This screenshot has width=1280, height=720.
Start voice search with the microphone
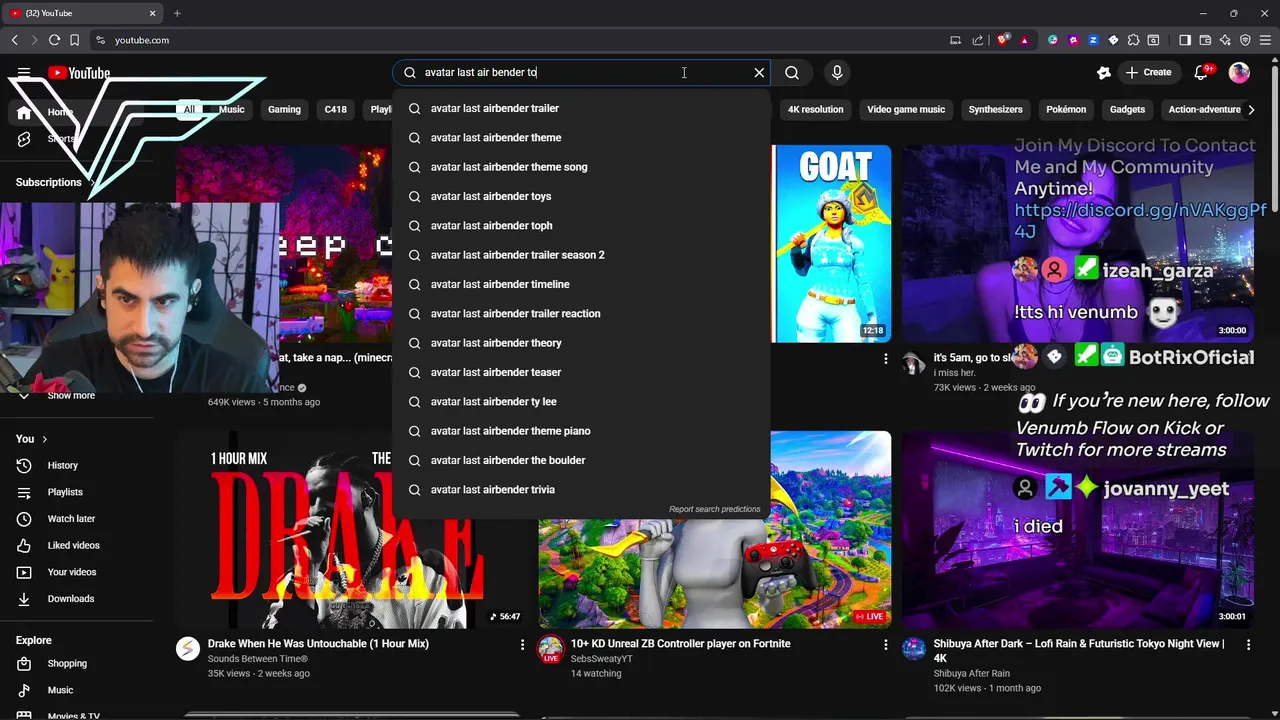pyautogui.click(x=837, y=72)
